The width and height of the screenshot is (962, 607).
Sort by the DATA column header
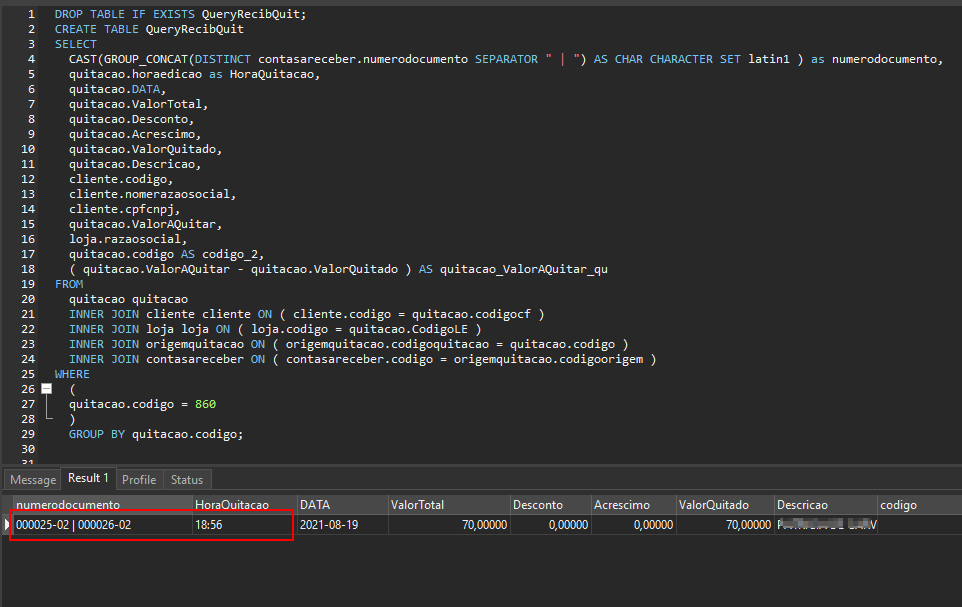click(342, 505)
